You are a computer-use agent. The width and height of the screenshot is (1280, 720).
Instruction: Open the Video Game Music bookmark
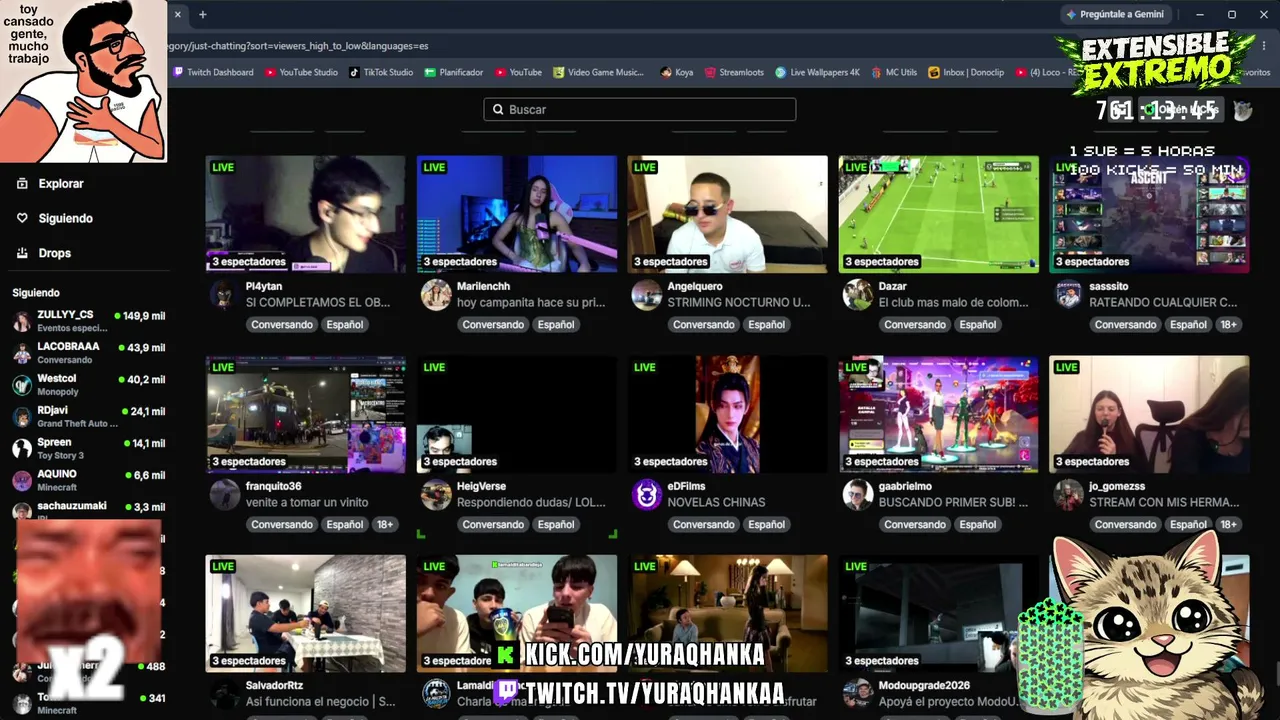click(598, 72)
